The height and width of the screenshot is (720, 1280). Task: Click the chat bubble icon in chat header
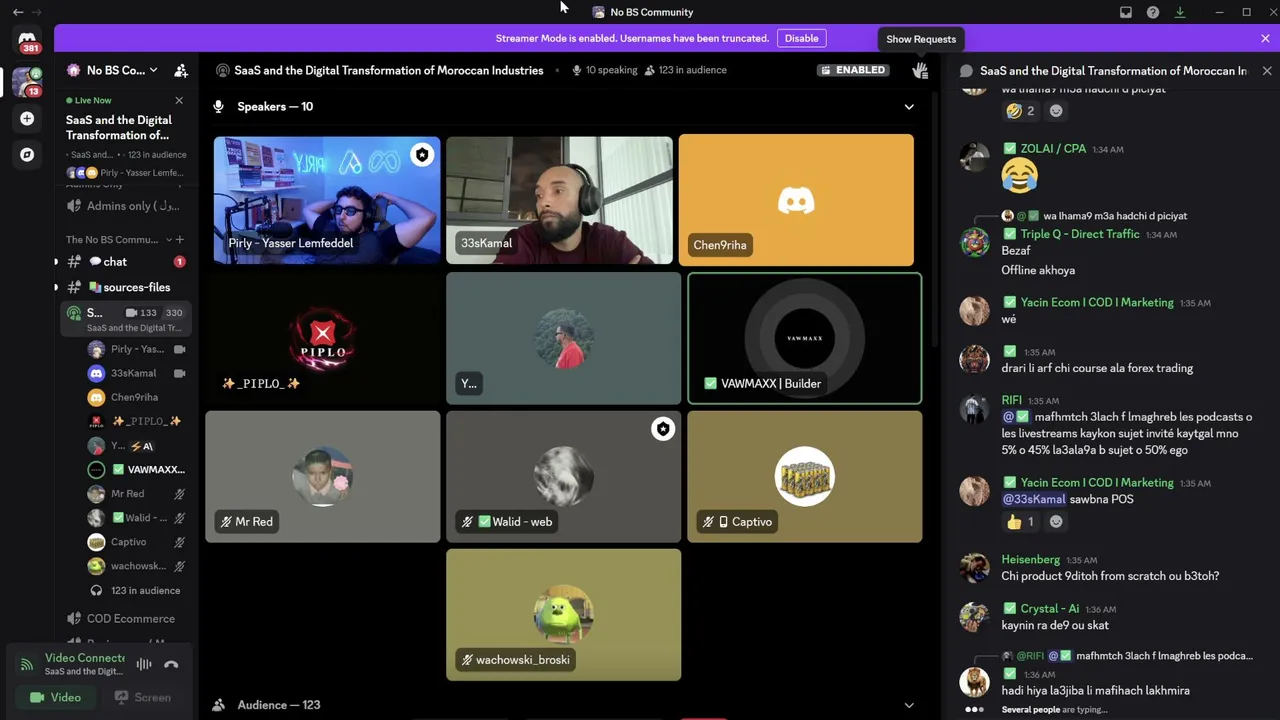tap(966, 71)
